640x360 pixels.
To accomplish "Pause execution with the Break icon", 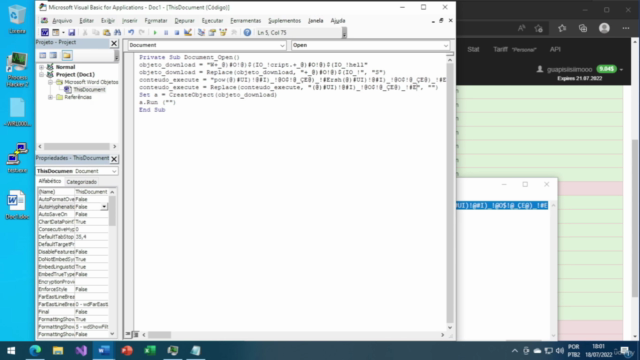I will pyautogui.click(x=166, y=33).
